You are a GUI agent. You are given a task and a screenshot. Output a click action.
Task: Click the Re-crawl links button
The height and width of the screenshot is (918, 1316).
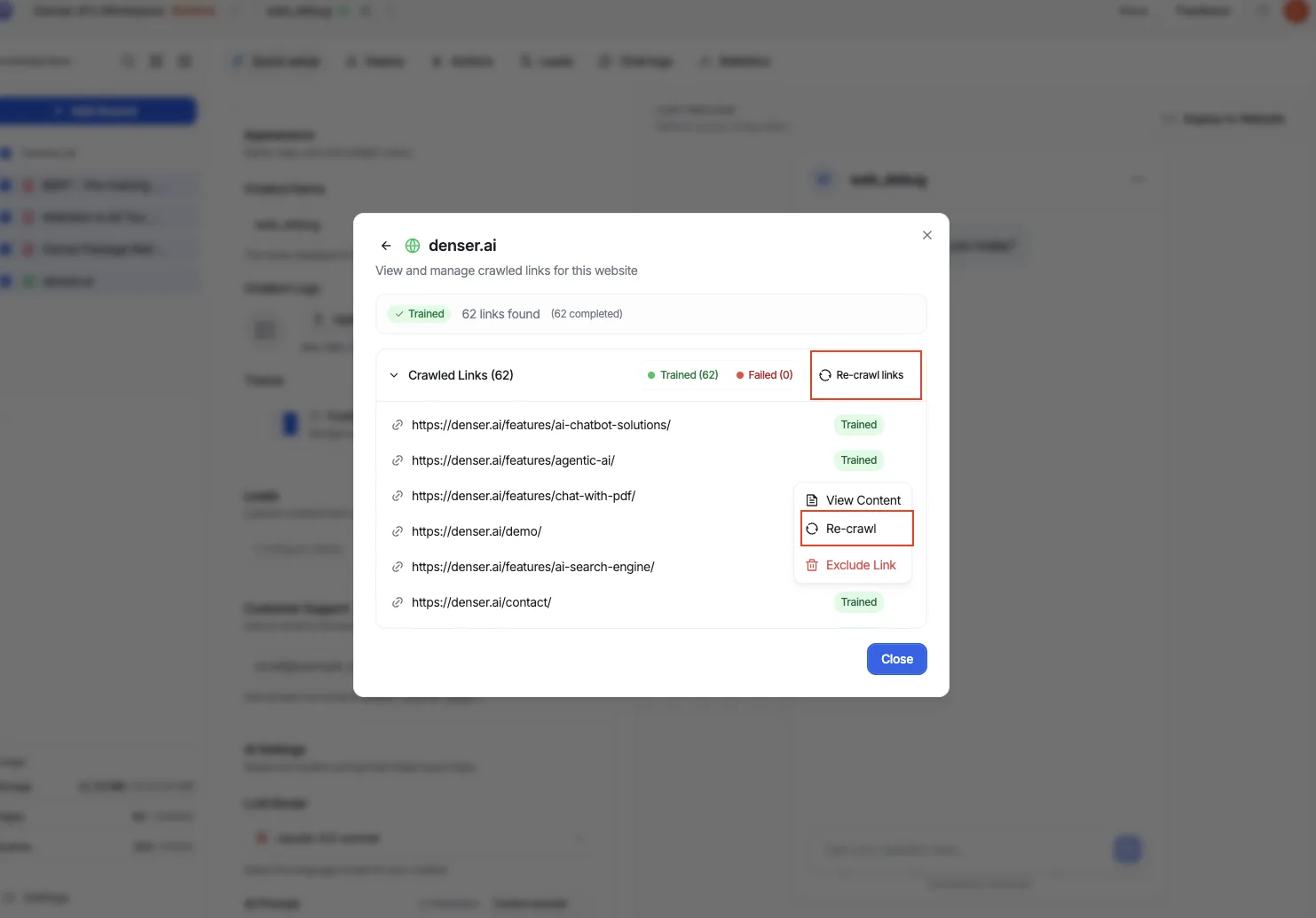pyautogui.click(x=862, y=375)
